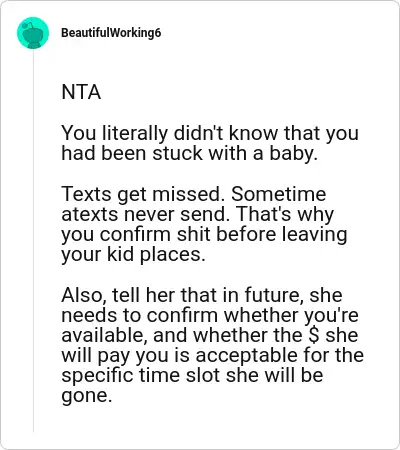400x450 pixels.
Task: Click the word 'literally' in the first sentence
Action: (x=135, y=133)
